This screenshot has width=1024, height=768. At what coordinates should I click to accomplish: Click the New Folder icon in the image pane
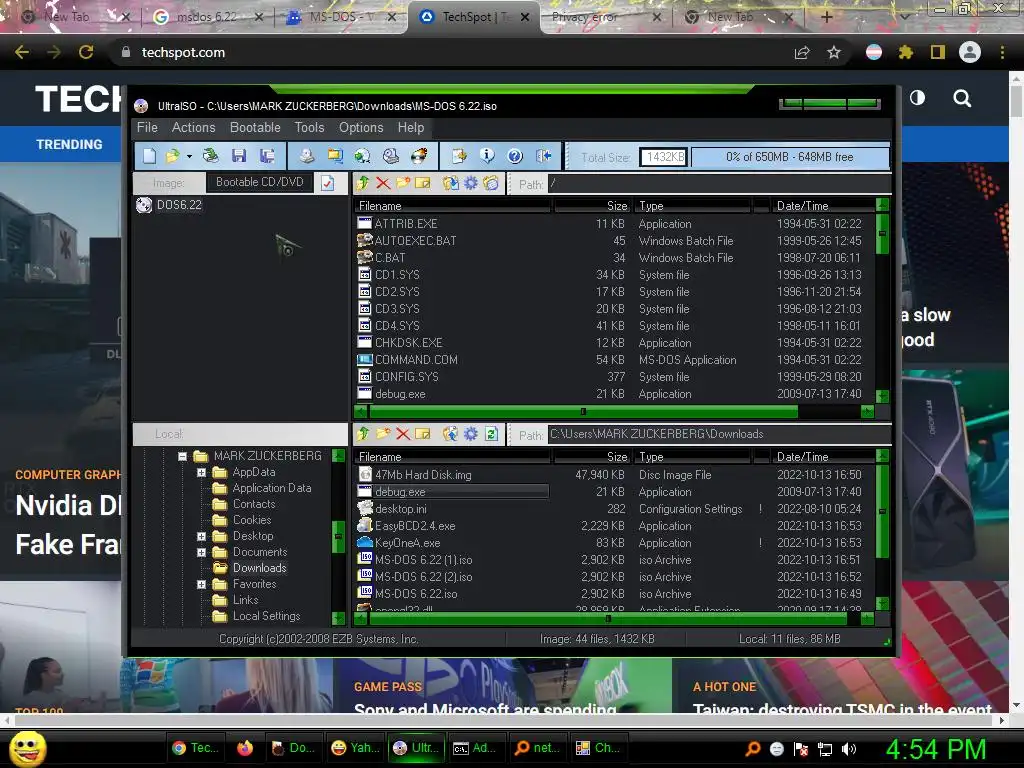click(x=403, y=184)
